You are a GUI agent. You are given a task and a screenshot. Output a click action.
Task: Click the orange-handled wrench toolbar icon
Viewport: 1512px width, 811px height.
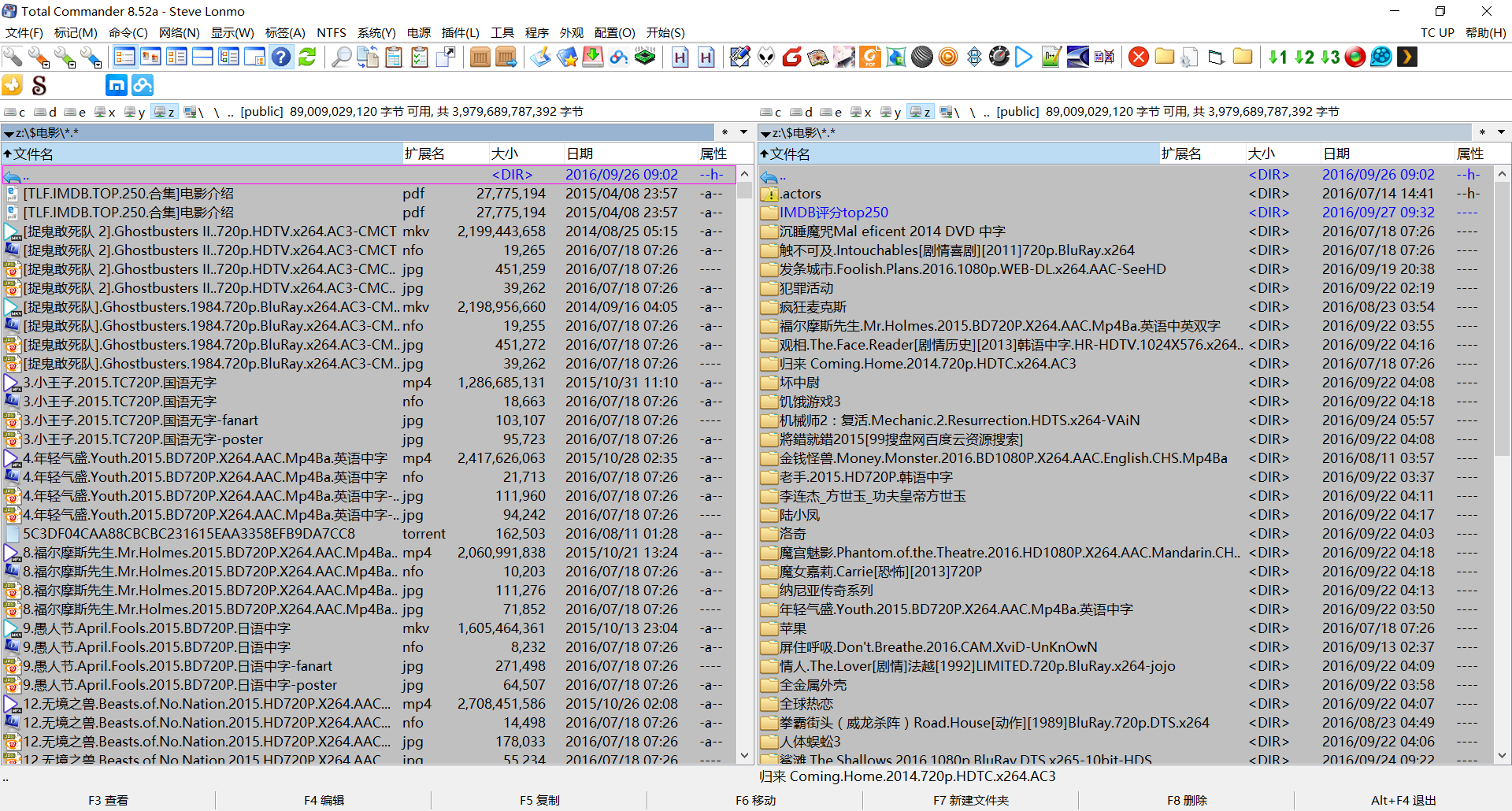39,57
